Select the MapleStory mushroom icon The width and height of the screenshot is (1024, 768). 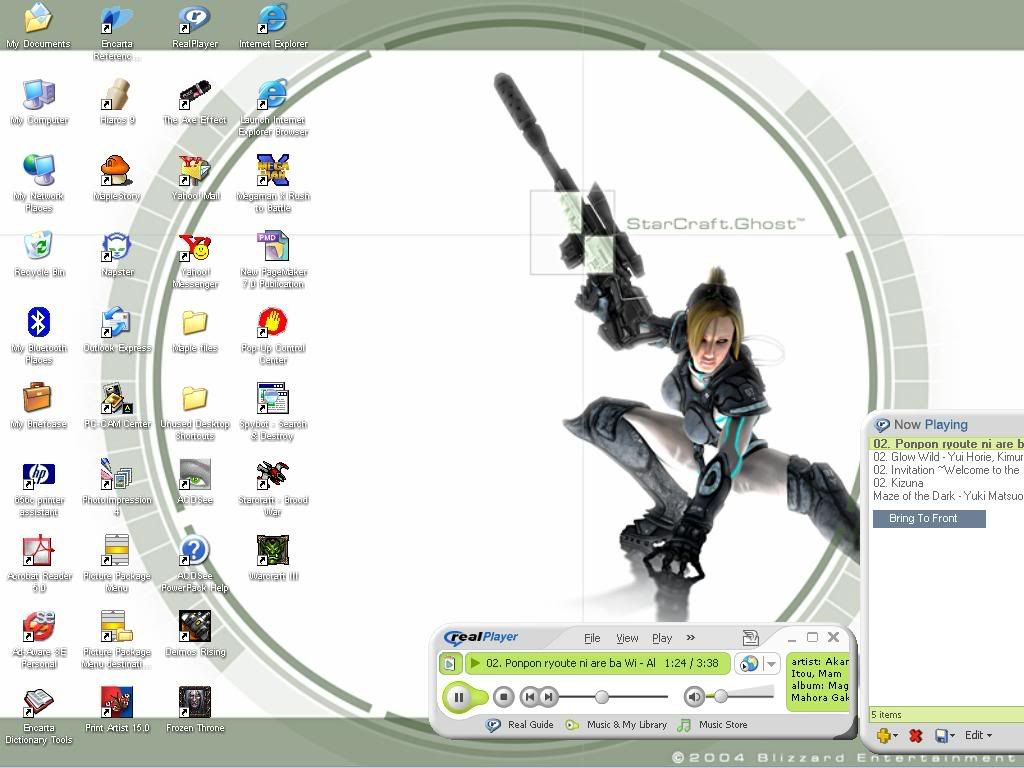[x=117, y=178]
